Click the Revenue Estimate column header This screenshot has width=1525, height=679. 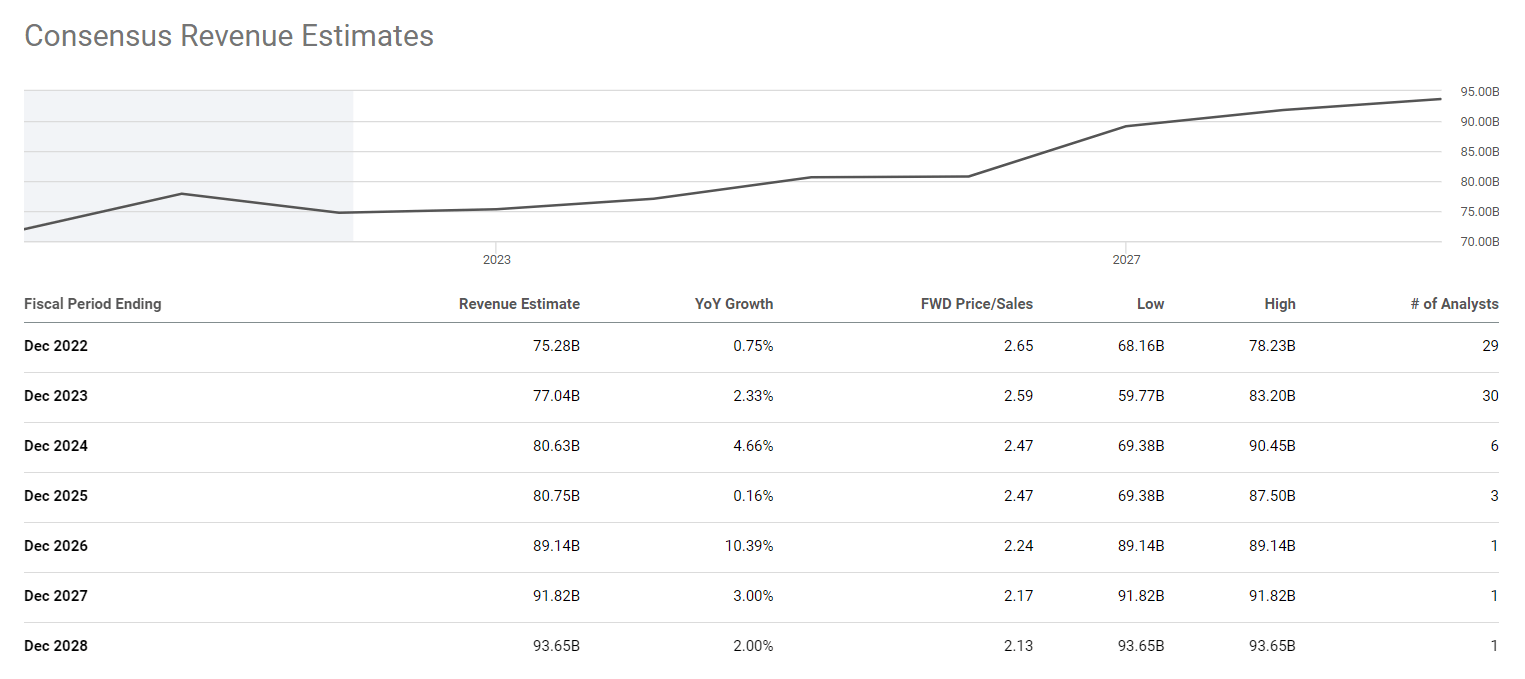click(519, 304)
